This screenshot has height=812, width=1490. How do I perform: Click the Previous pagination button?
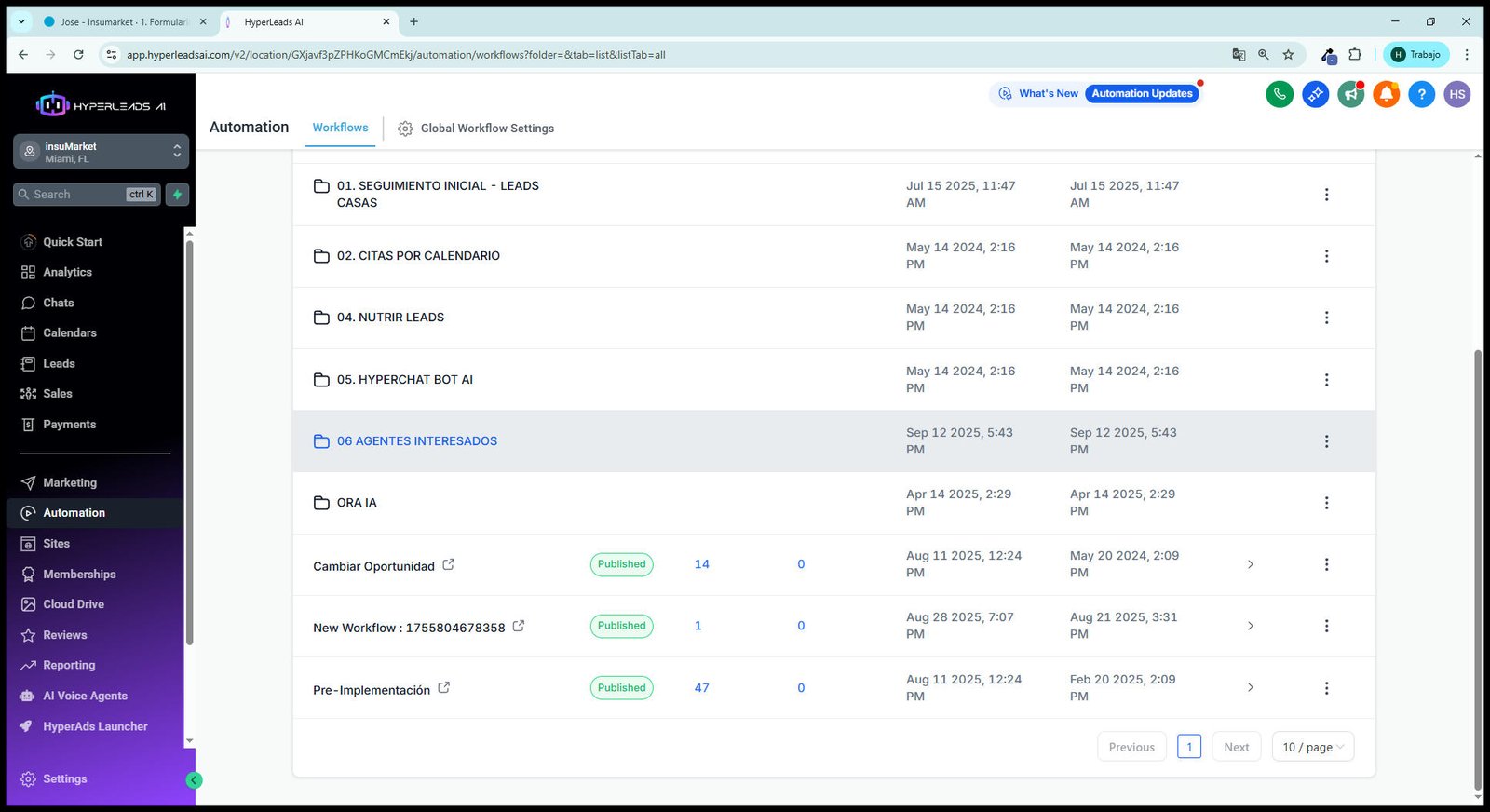tap(1131, 747)
